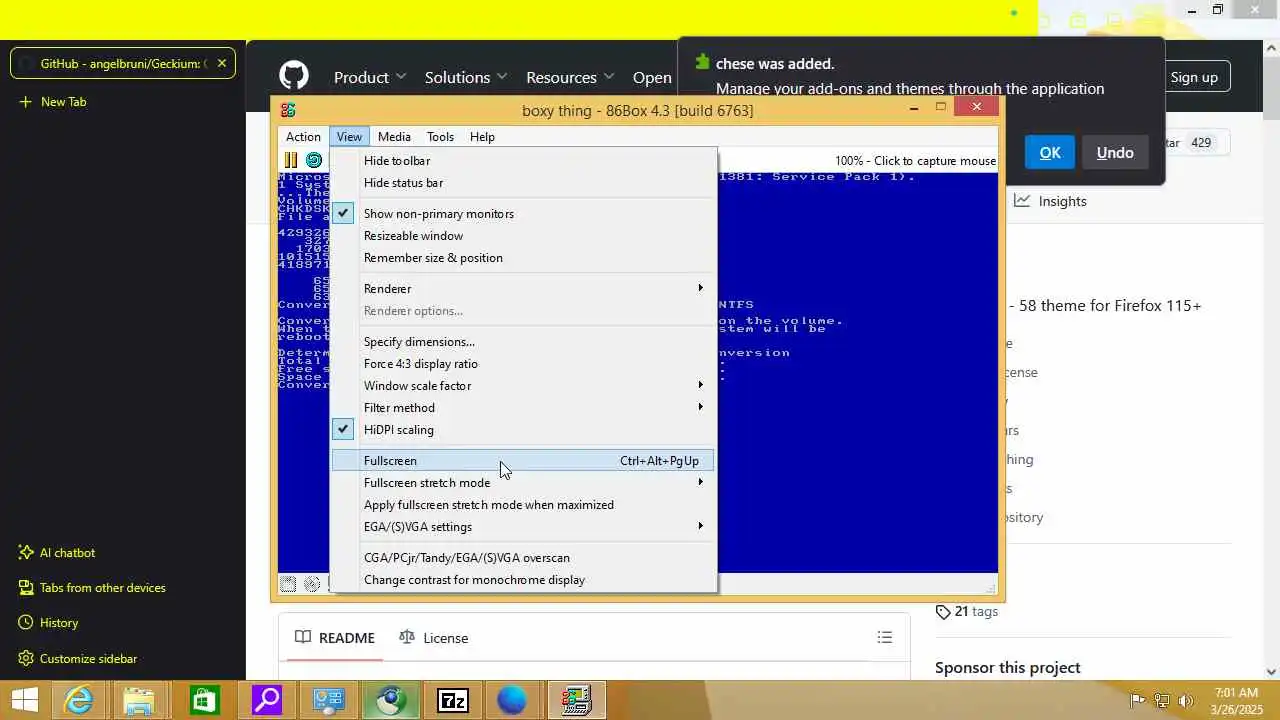Expand the Fullscreen stretch mode submenu

(523, 482)
